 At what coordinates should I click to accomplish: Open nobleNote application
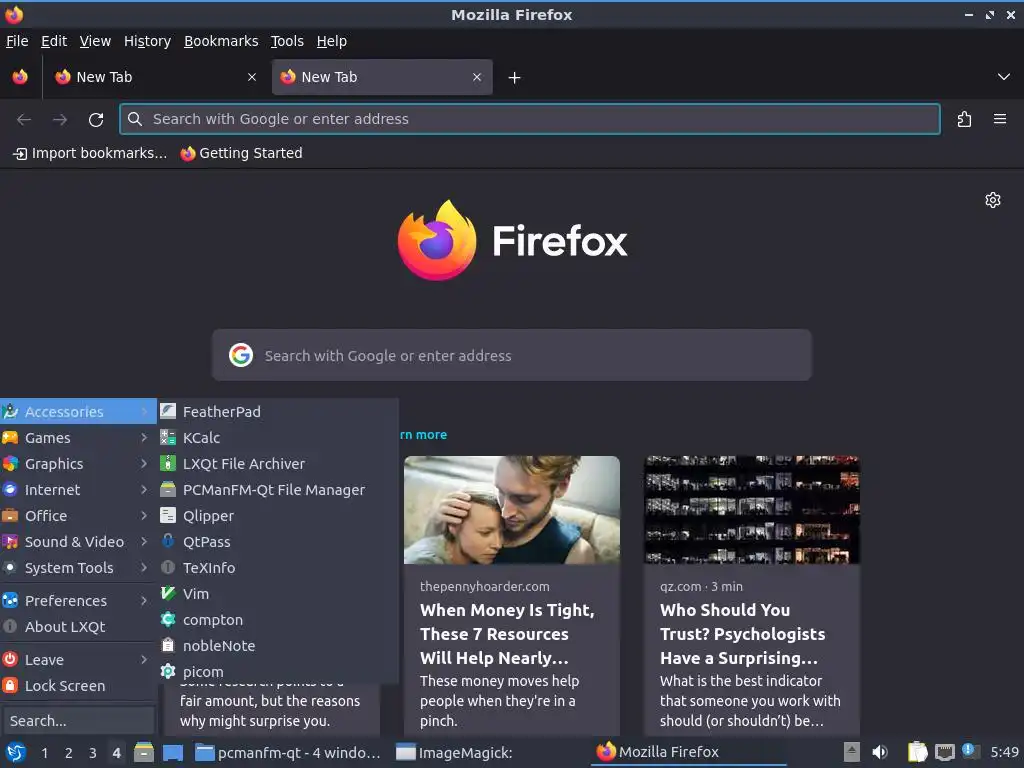tap(278, 646)
